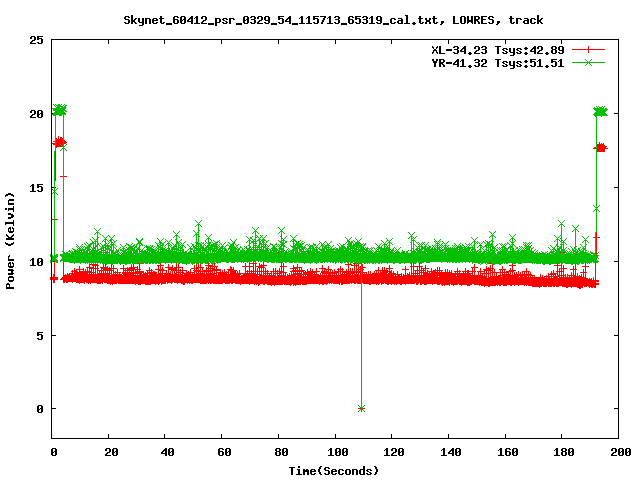Click the Time(Seconds) x-axis label
Screen dimensions: 640x480
click(x=333, y=471)
